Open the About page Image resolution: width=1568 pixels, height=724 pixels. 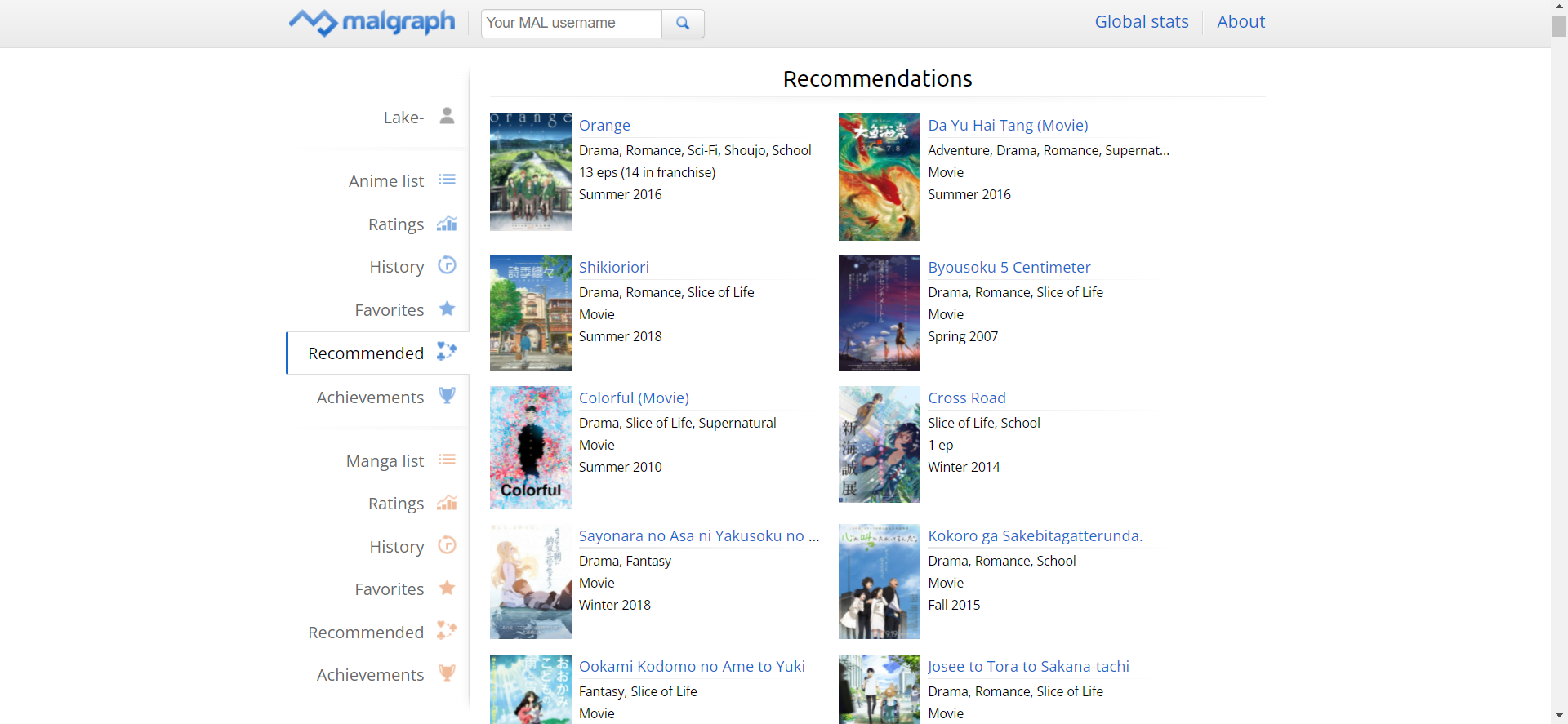(1241, 22)
